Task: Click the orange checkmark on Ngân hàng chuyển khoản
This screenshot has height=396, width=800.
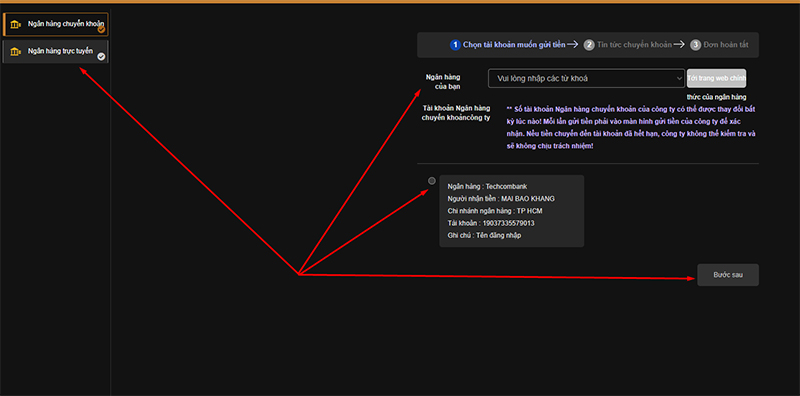Action: point(101,30)
